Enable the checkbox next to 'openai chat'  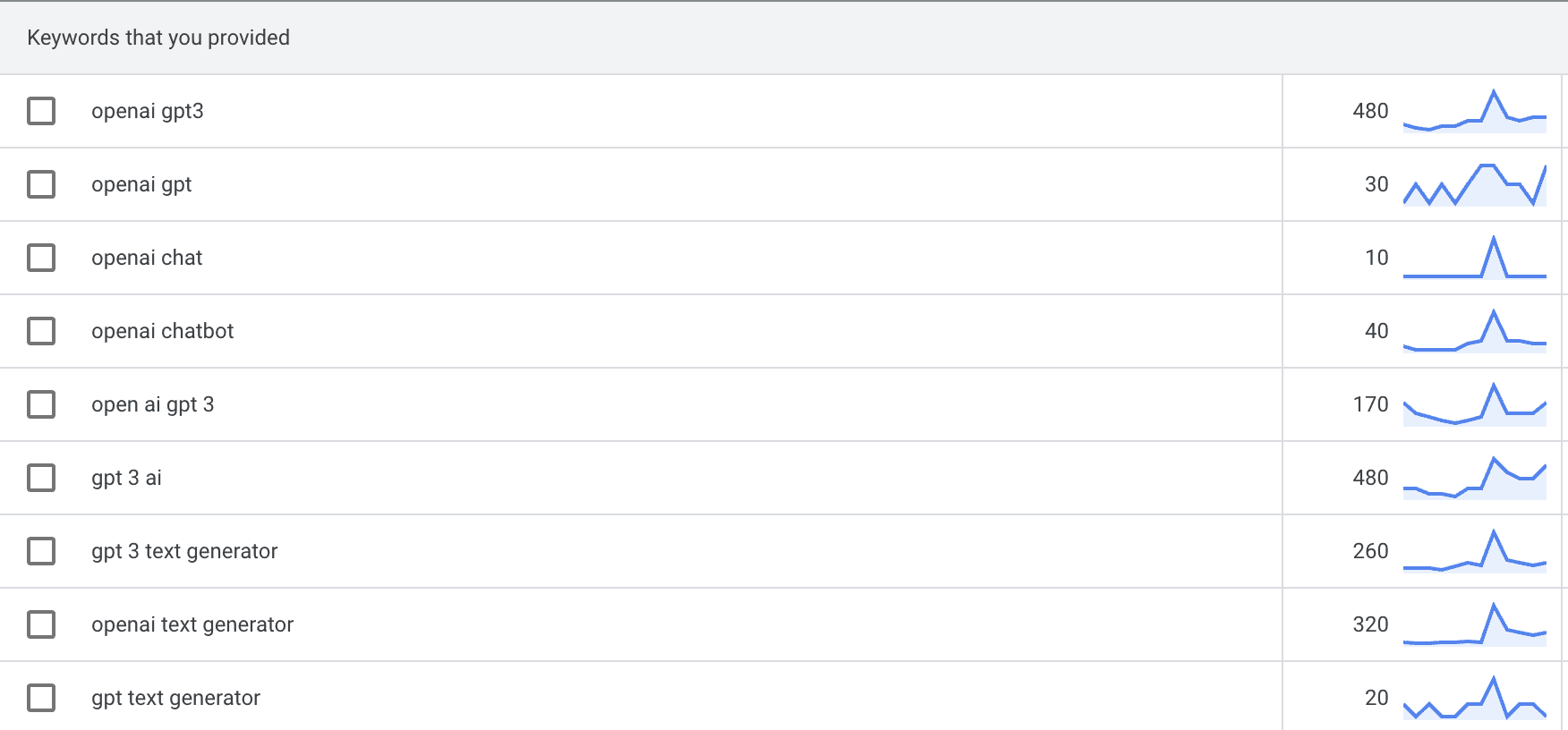(x=40, y=258)
